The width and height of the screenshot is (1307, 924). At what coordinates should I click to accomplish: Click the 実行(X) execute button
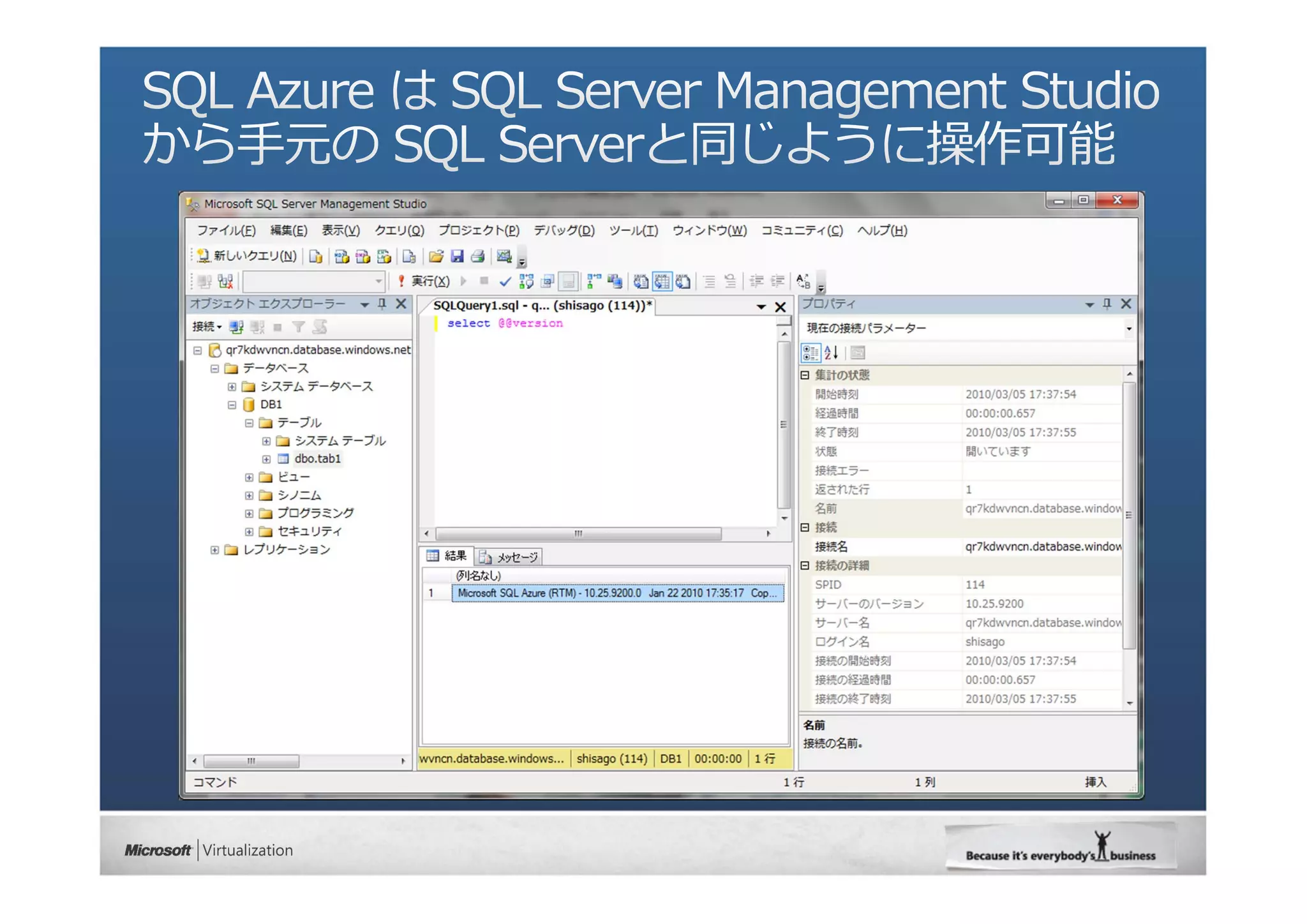point(424,281)
